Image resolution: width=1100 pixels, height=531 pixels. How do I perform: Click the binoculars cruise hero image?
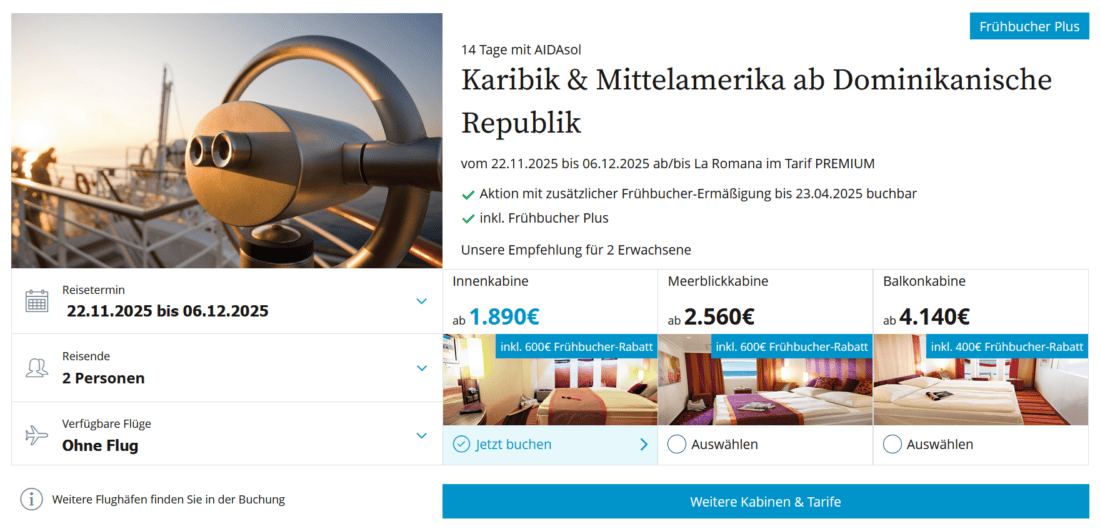point(227,140)
